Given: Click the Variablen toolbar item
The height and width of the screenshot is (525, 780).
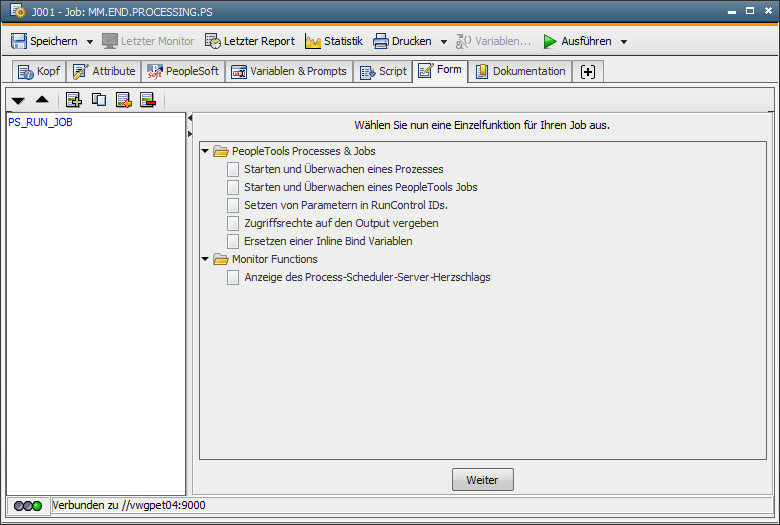Looking at the screenshot, I should 493,41.
